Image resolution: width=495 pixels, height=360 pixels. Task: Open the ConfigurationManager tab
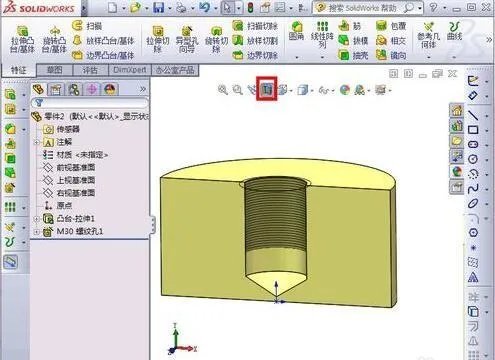pyautogui.click(x=74, y=89)
